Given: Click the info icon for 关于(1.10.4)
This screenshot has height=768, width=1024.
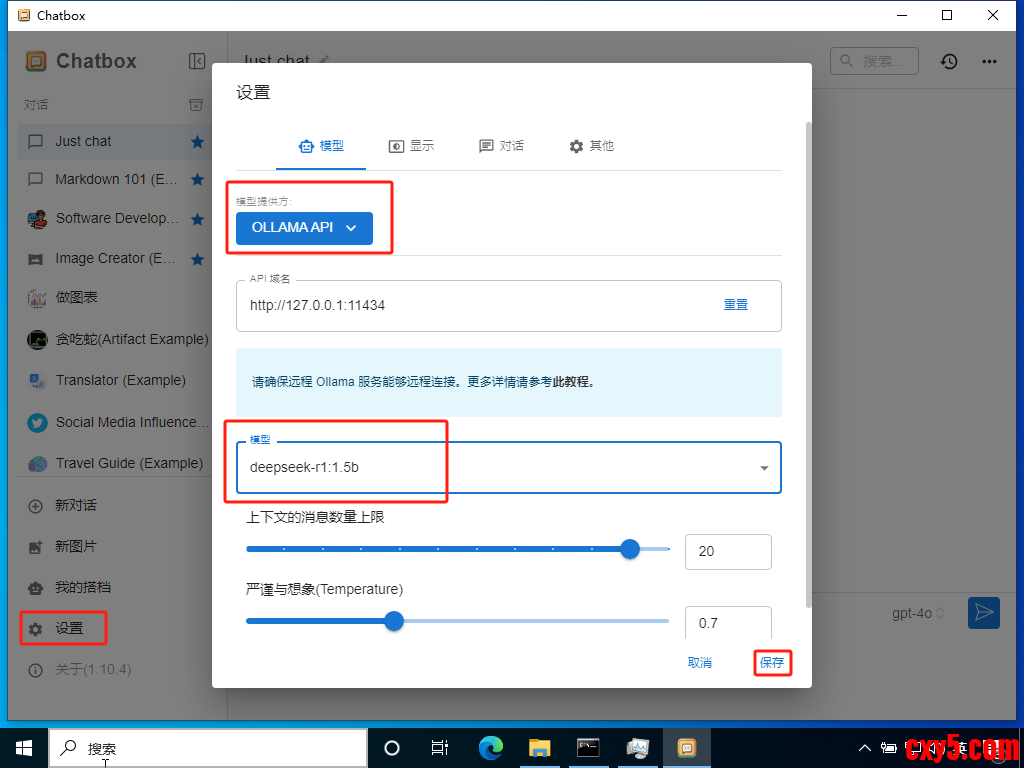Looking at the screenshot, I should click(x=36, y=670).
